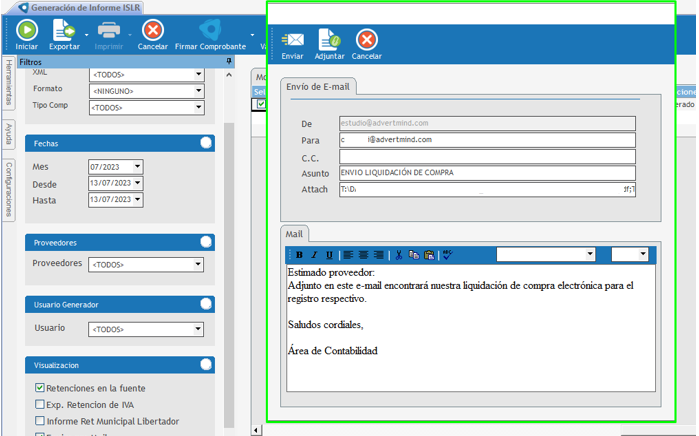Select the Mail tab

tap(294, 234)
